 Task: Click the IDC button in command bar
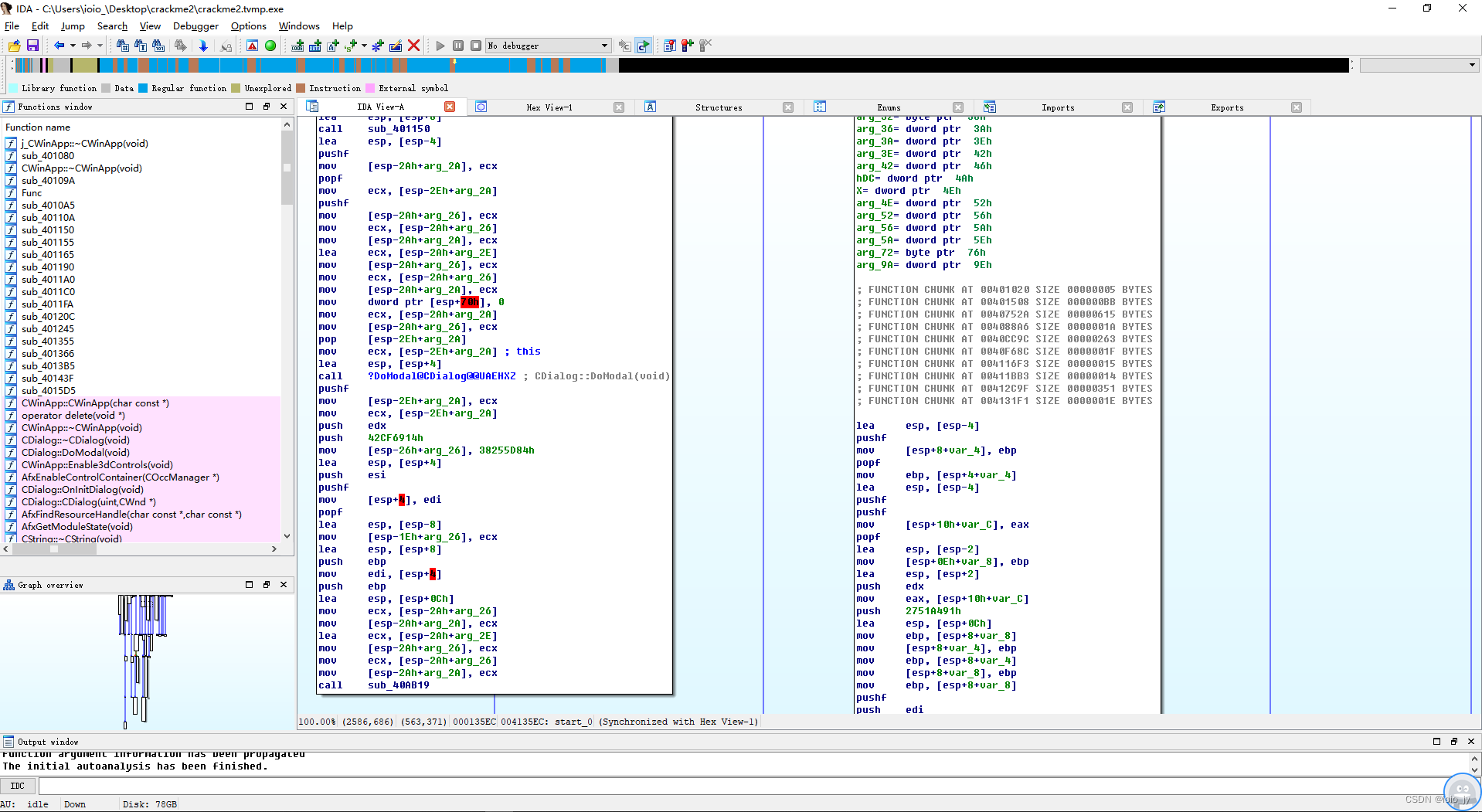coord(18,786)
